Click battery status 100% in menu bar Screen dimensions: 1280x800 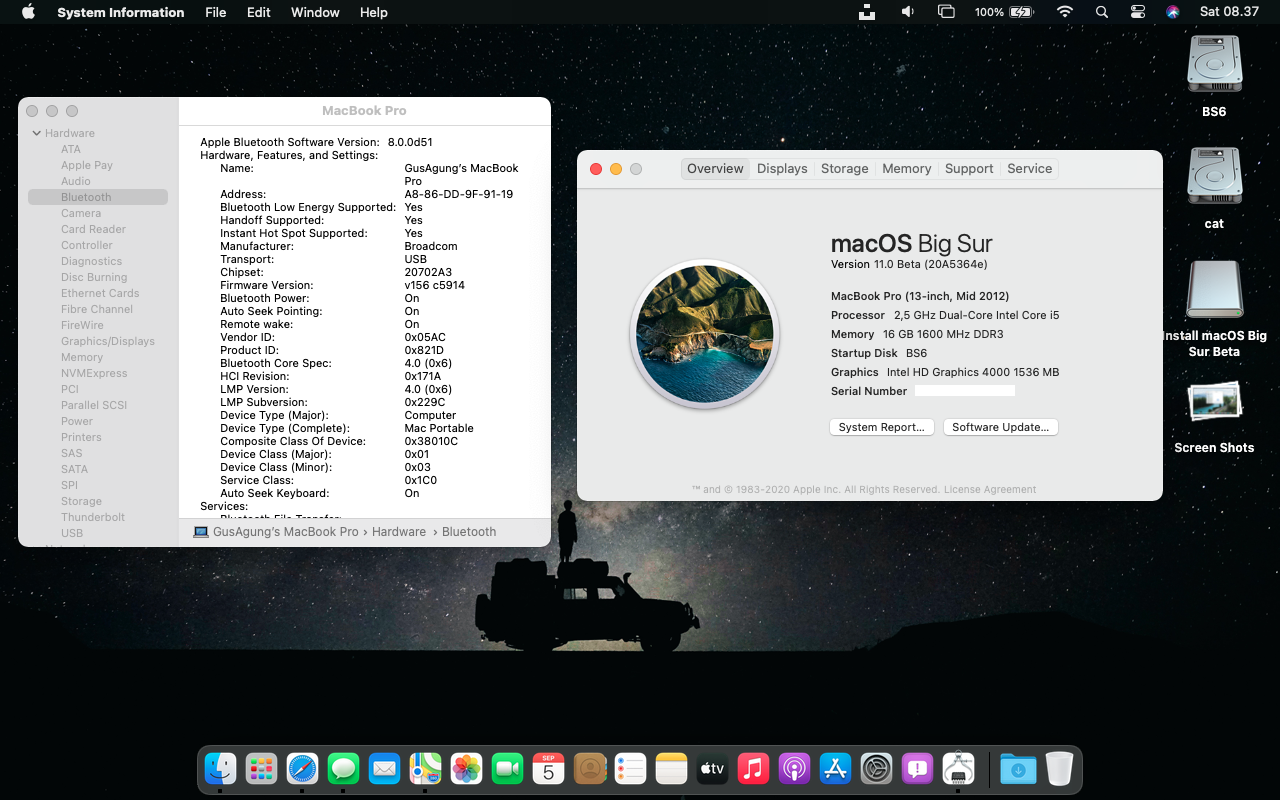point(1003,12)
